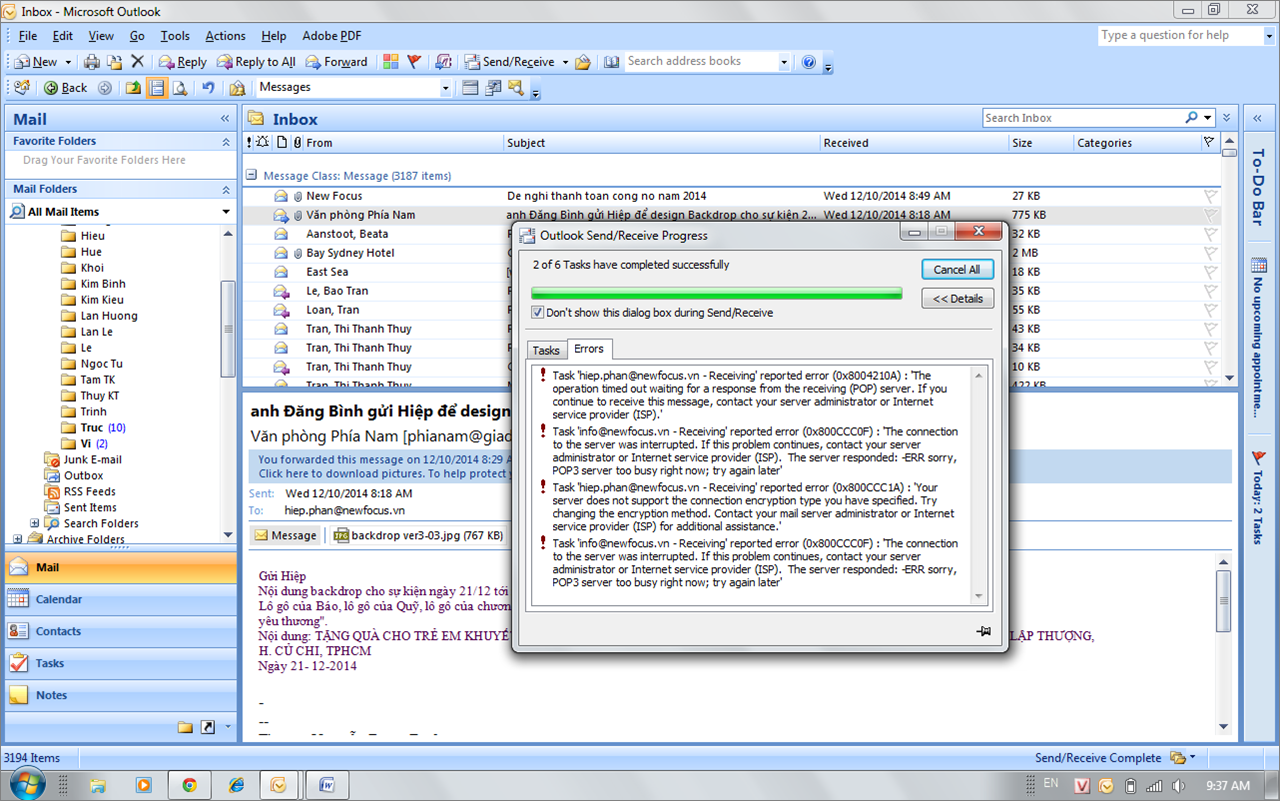Open the Edit menu
Screen dimensions: 1280x801
[x=63, y=36]
